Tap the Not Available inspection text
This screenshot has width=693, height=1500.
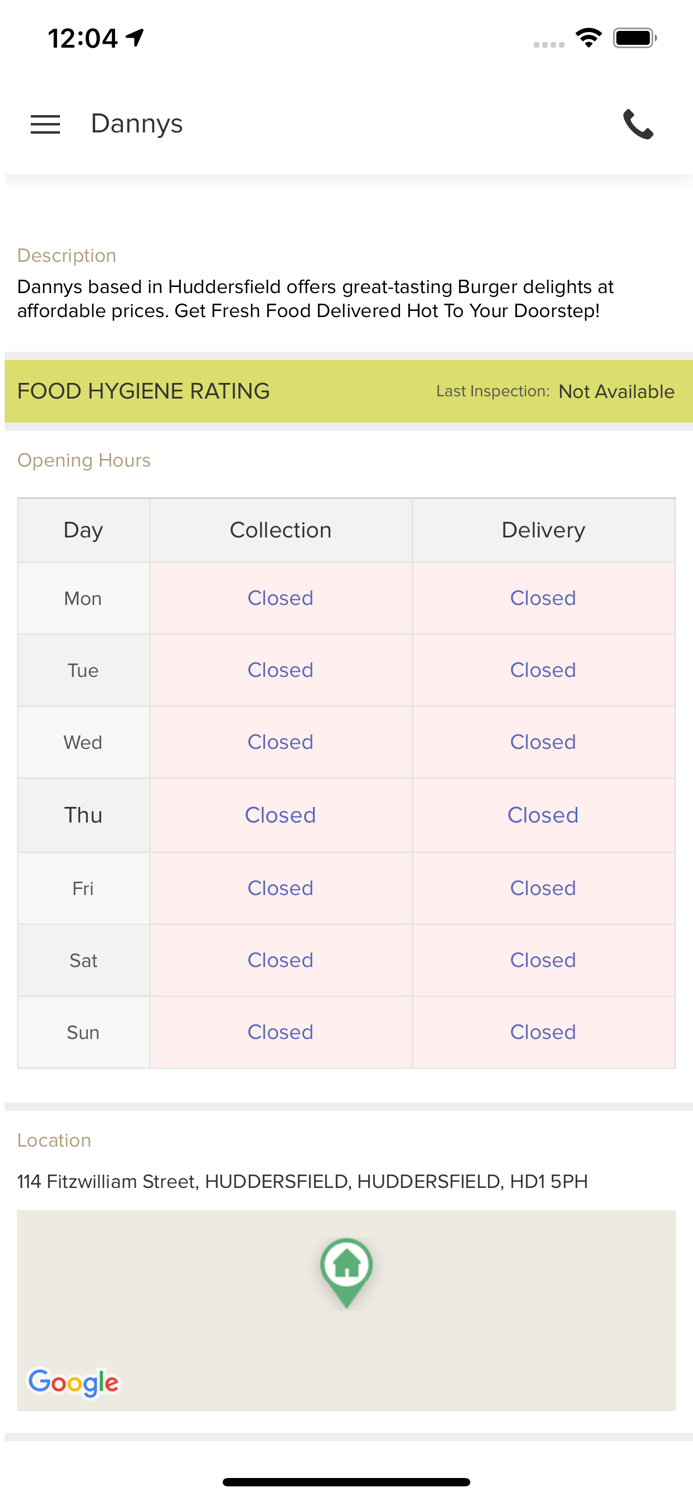tap(616, 392)
